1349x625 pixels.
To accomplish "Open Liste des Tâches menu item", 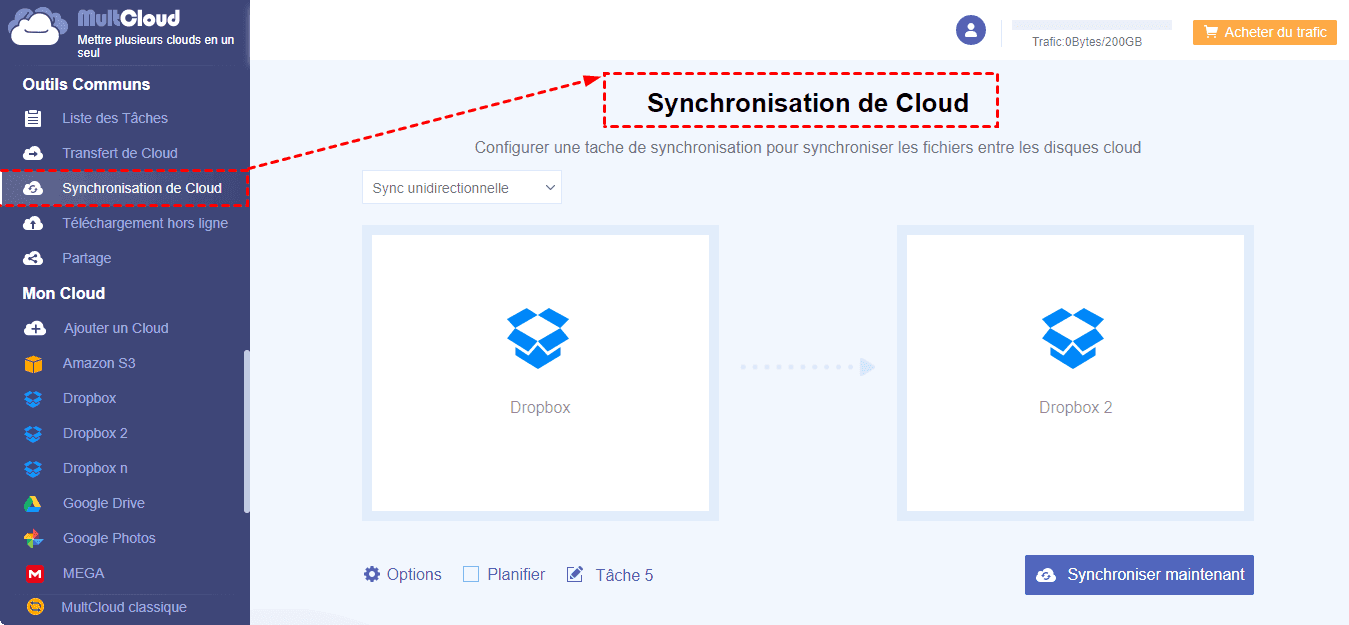I will click(x=115, y=118).
